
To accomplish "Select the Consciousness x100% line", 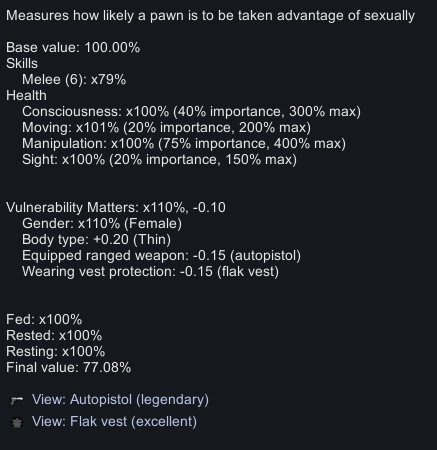I will point(191,112).
